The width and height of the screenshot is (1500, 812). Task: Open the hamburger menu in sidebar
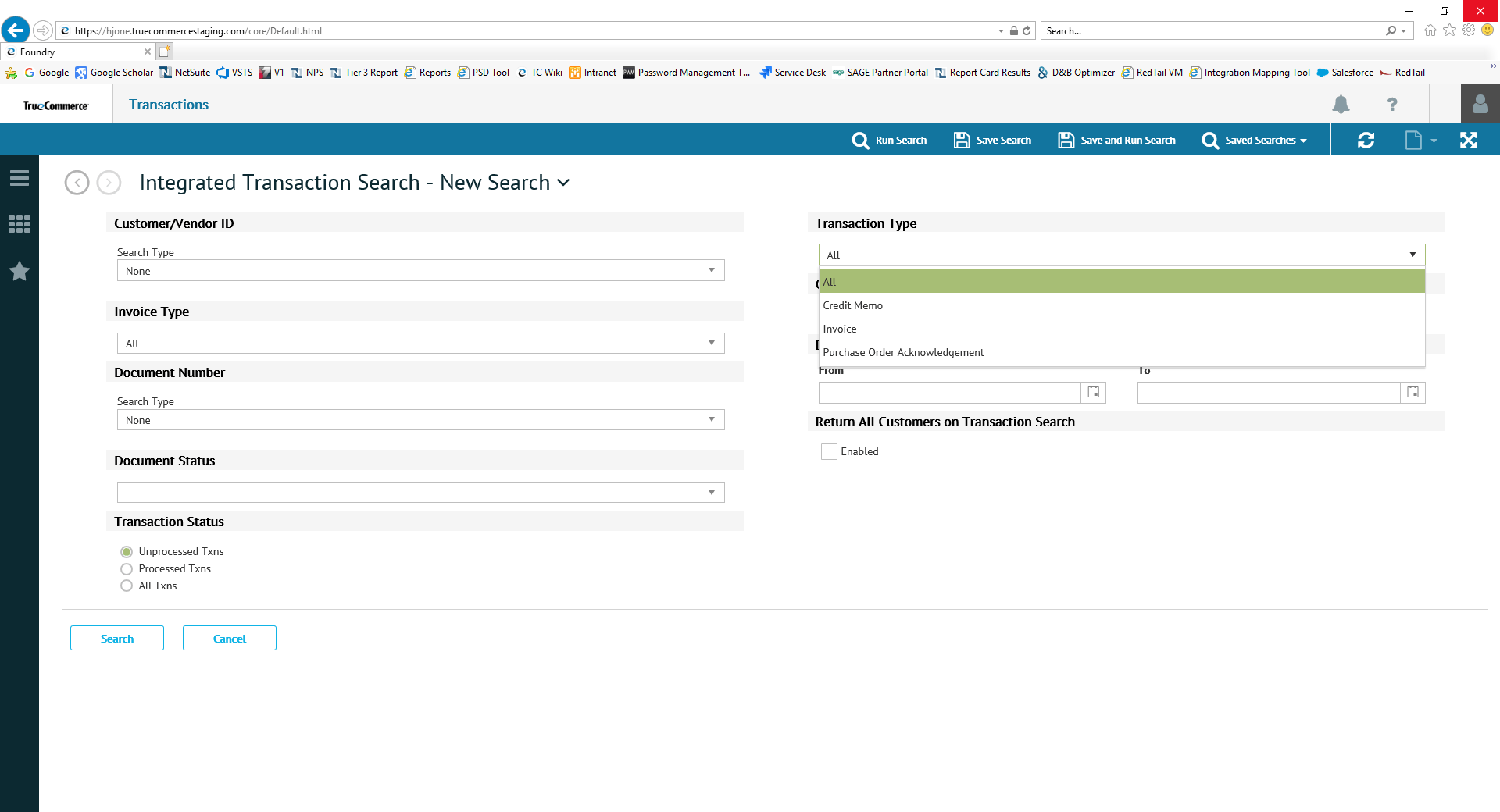click(x=20, y=179)
